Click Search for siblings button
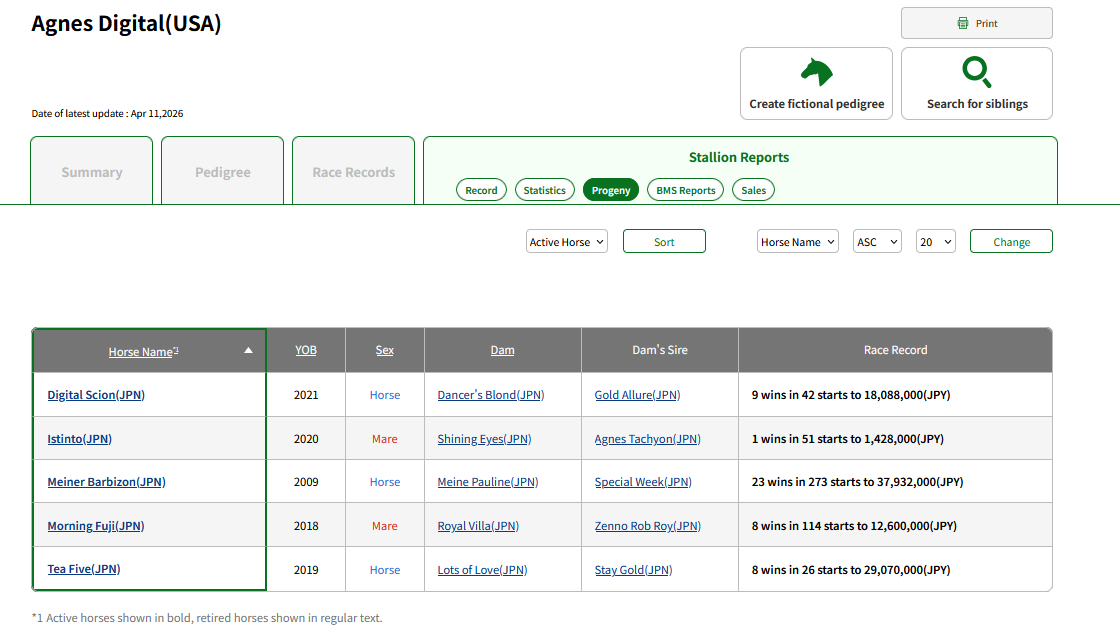The image size is (1120, 635). pyautogui.click(x=976, y=84)
